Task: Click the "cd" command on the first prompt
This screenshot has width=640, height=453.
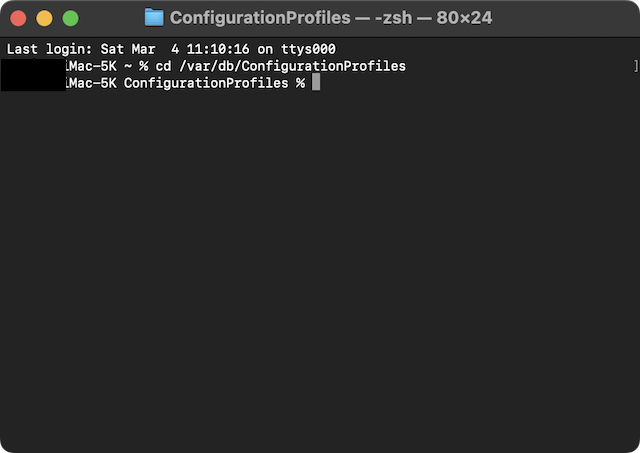Action: 164,66
